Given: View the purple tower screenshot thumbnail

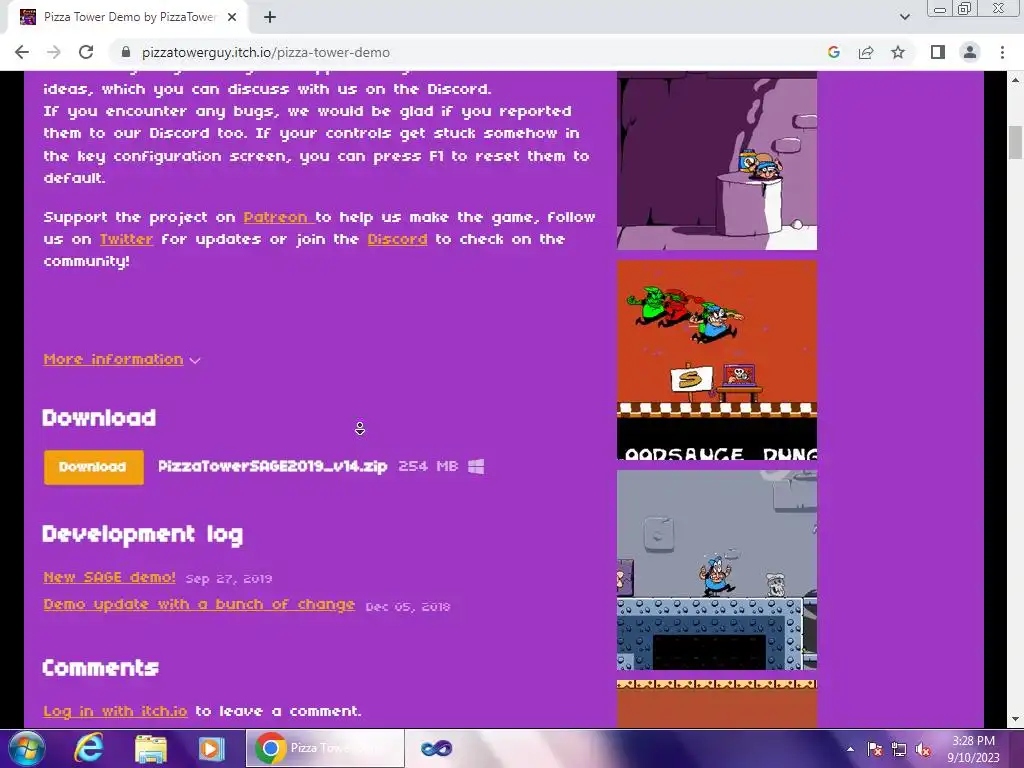Looking at the screenshot, I should coord(716,161).
